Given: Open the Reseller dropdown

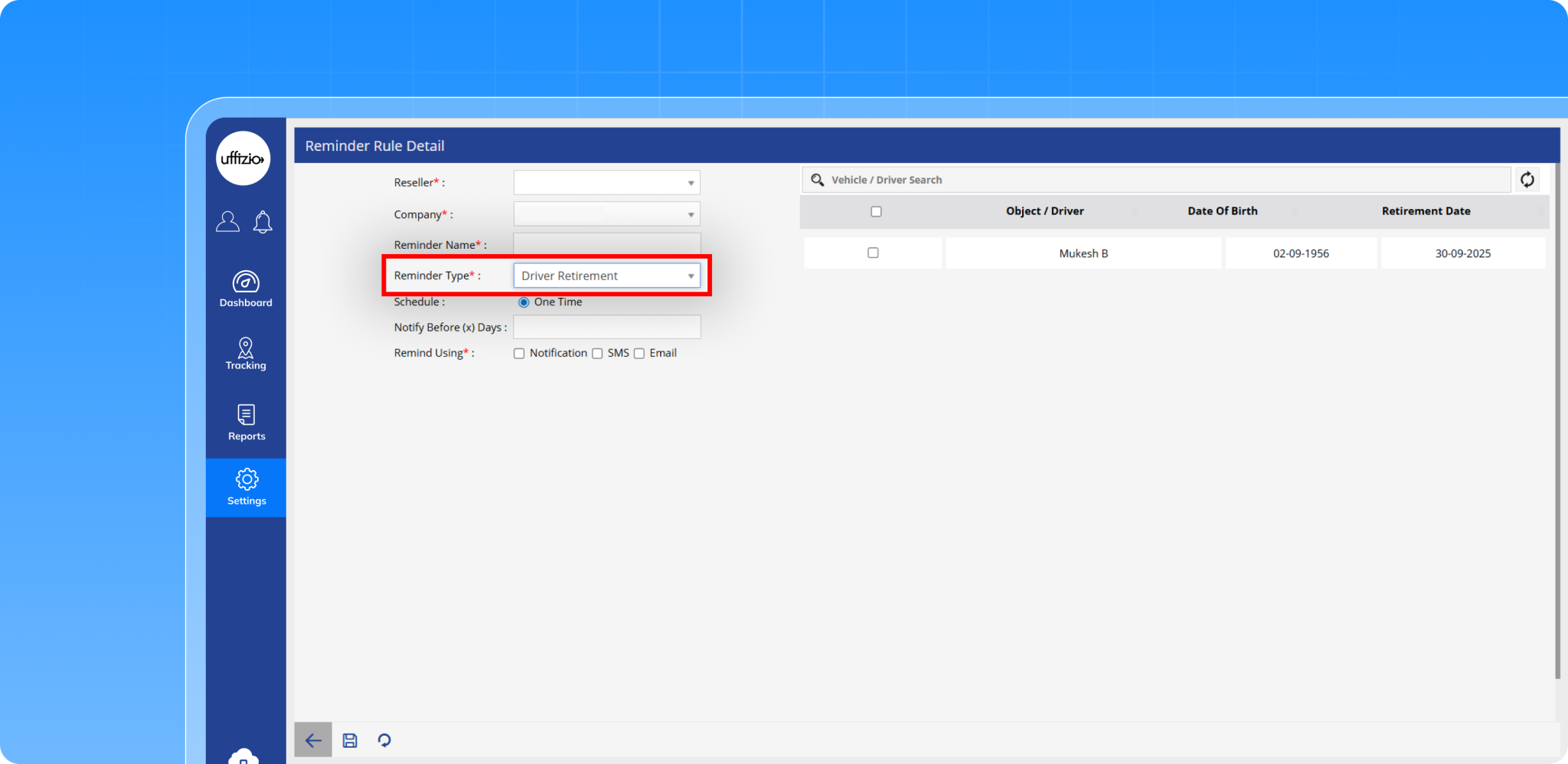Looking at the screenshot, I should pos(606,183).
